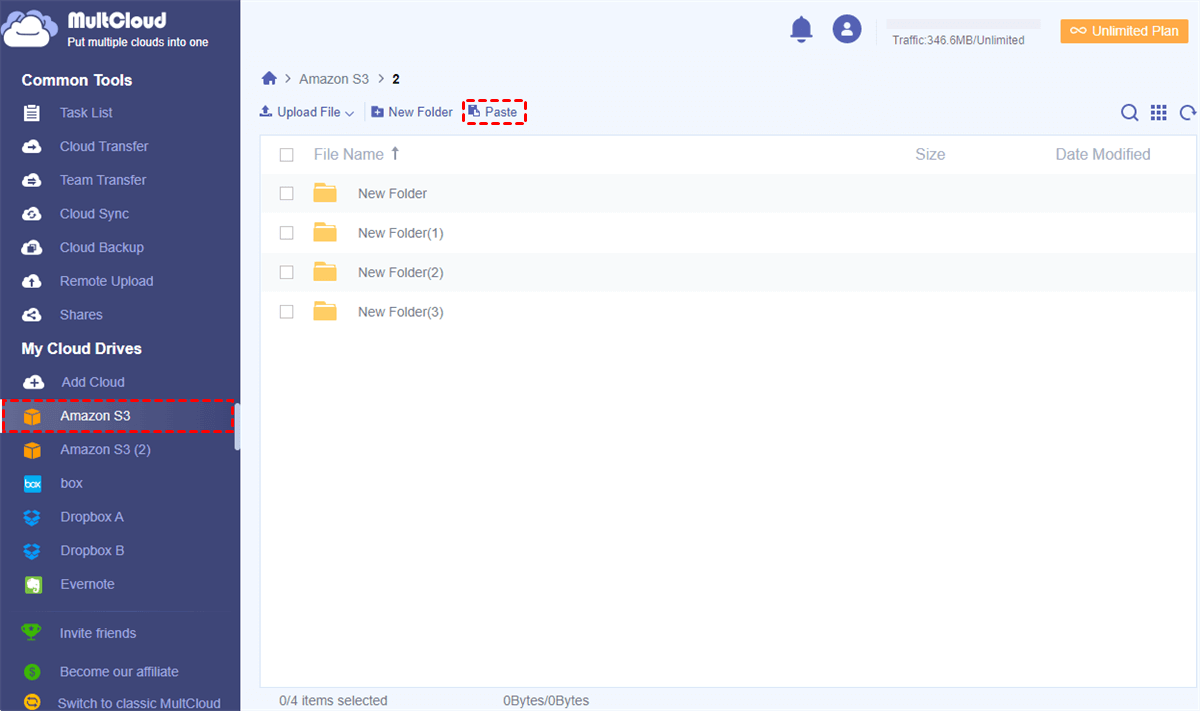
Task: Switch to grid view icon
Action: 1159,113
